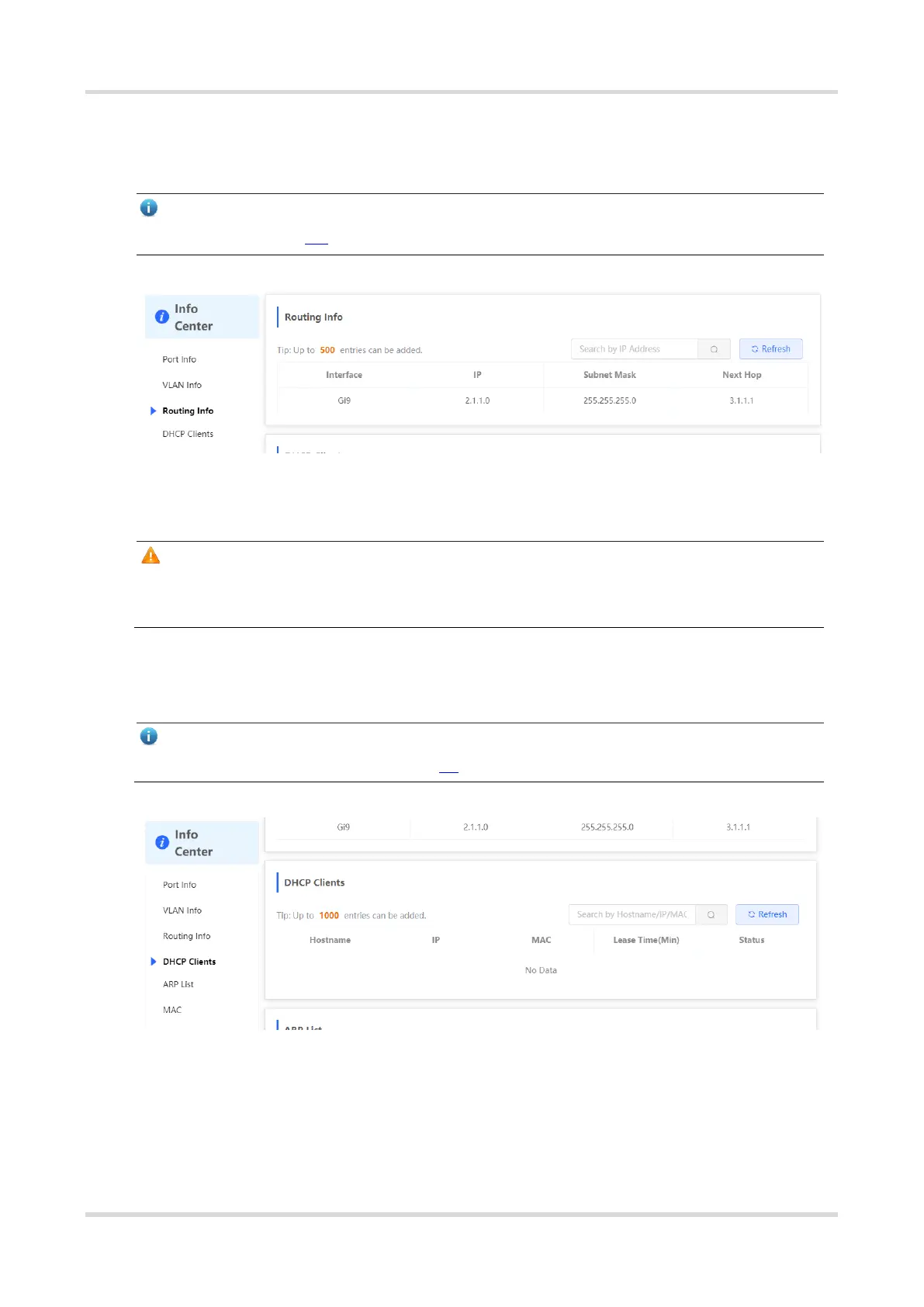This screenshot has height=1307, width=924.
Task: Click the orange warning triangle icon
Action: point(151,556)
